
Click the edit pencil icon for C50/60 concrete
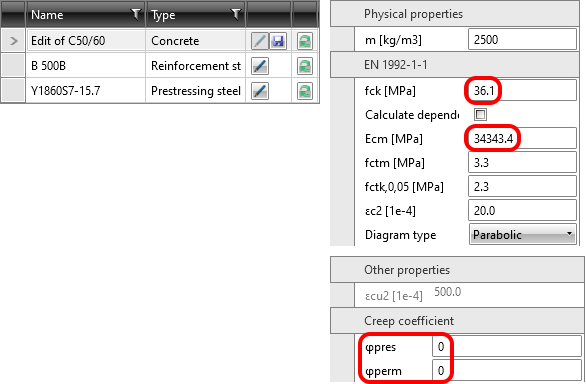click(x=260, y=41)
